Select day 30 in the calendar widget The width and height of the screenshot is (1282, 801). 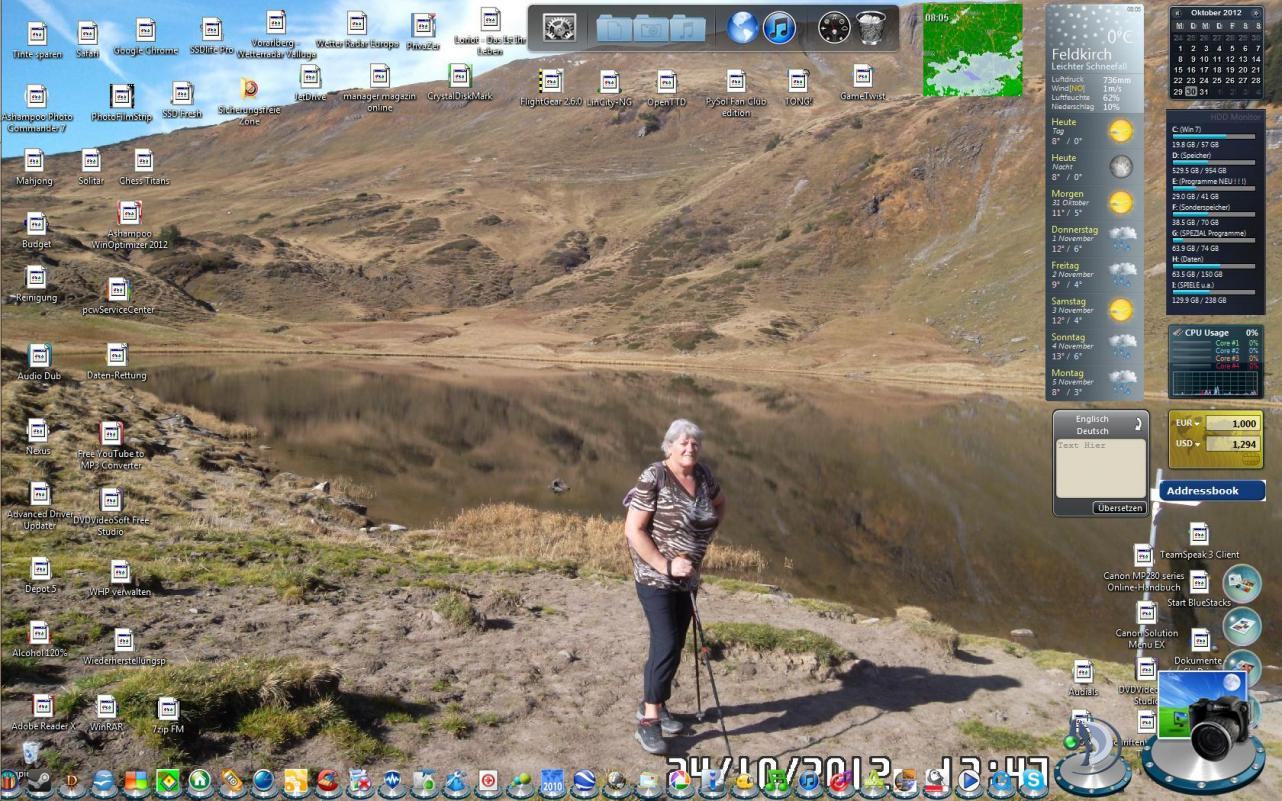pyautogui.click(x=1191, y=92)
